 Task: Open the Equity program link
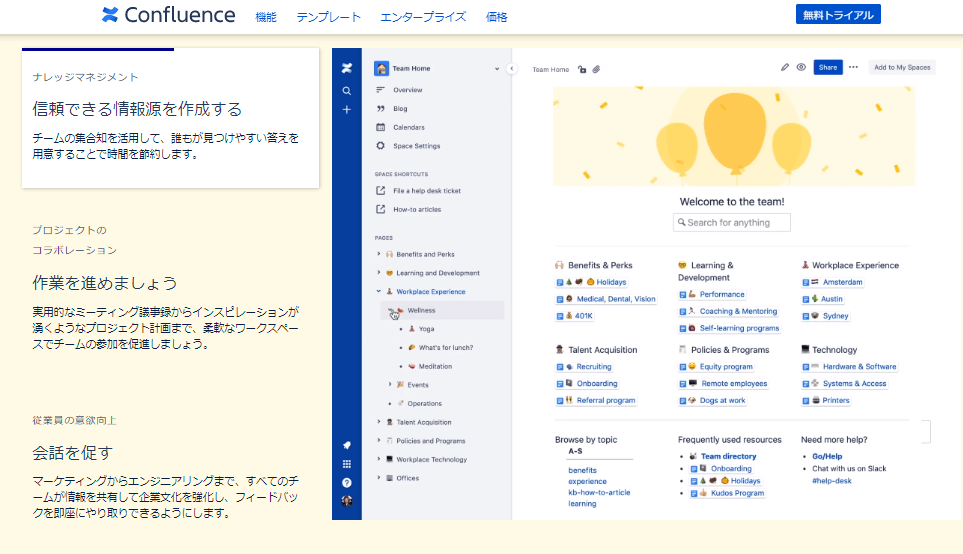726,367
